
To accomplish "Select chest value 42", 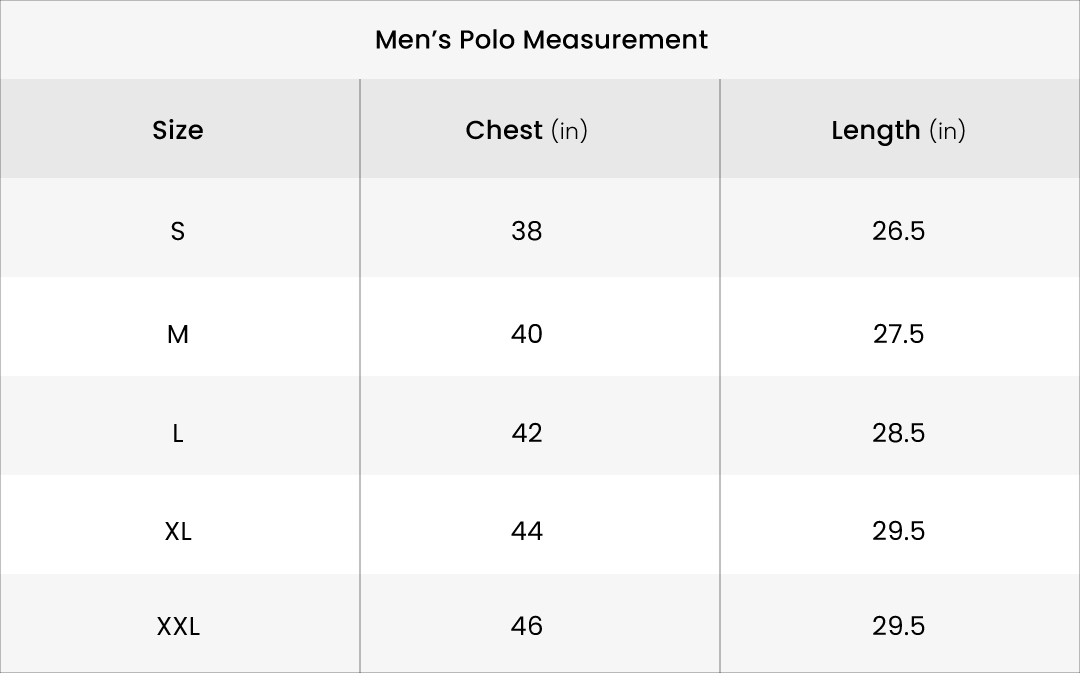I will point(526,433).
